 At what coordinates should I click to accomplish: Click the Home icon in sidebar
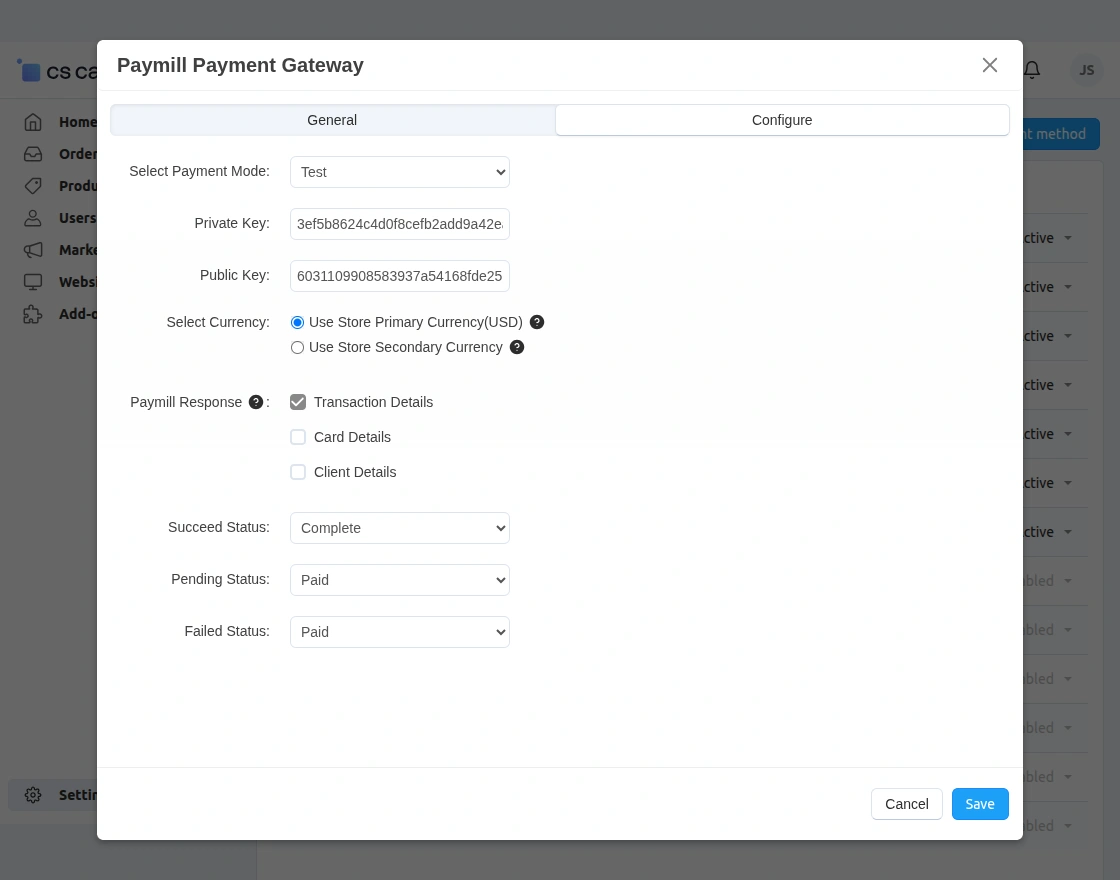click(x=33, y=122)
